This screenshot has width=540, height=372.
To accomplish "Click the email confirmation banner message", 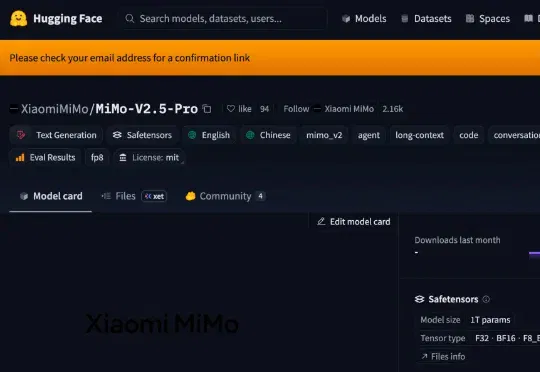I will tap(129, 58).
